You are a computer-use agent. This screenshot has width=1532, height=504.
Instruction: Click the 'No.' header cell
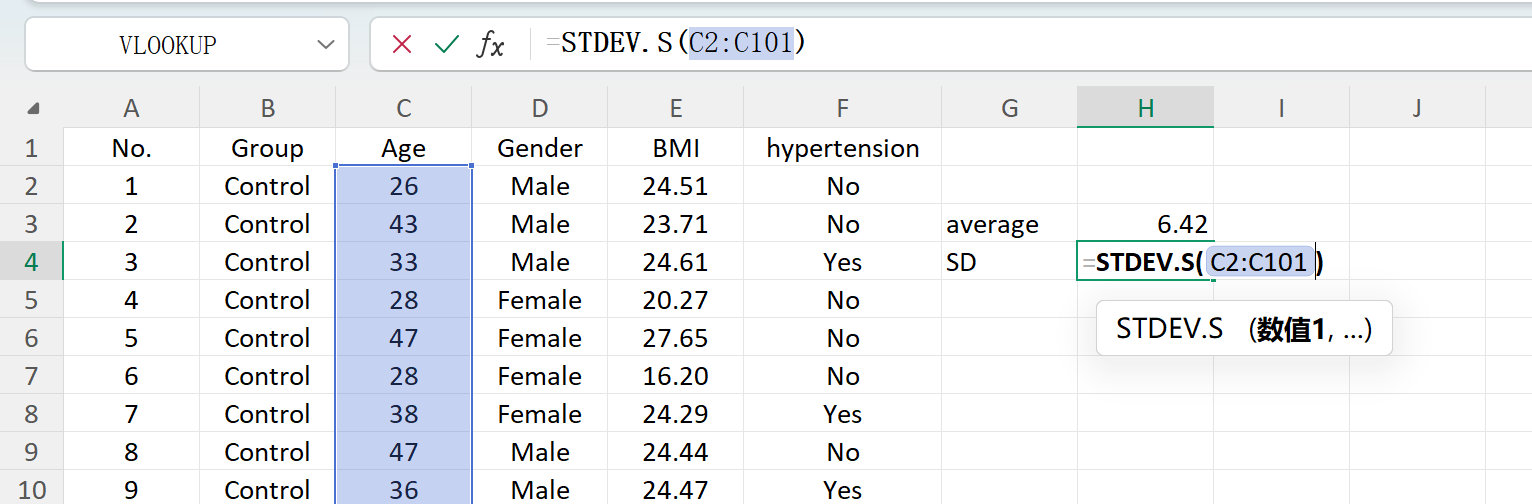click(132, 148)
